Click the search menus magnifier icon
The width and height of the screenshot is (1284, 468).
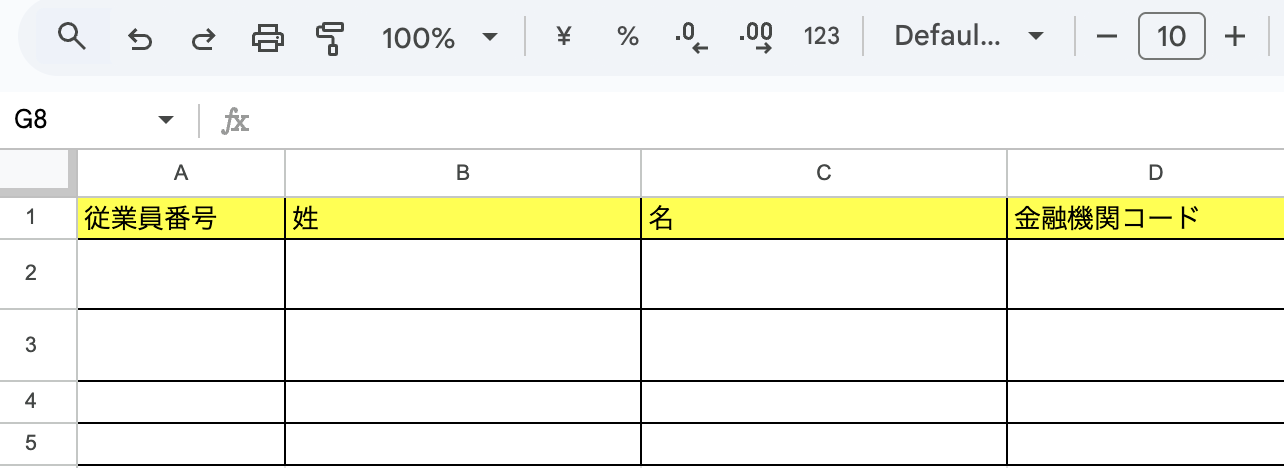[71, 37]
